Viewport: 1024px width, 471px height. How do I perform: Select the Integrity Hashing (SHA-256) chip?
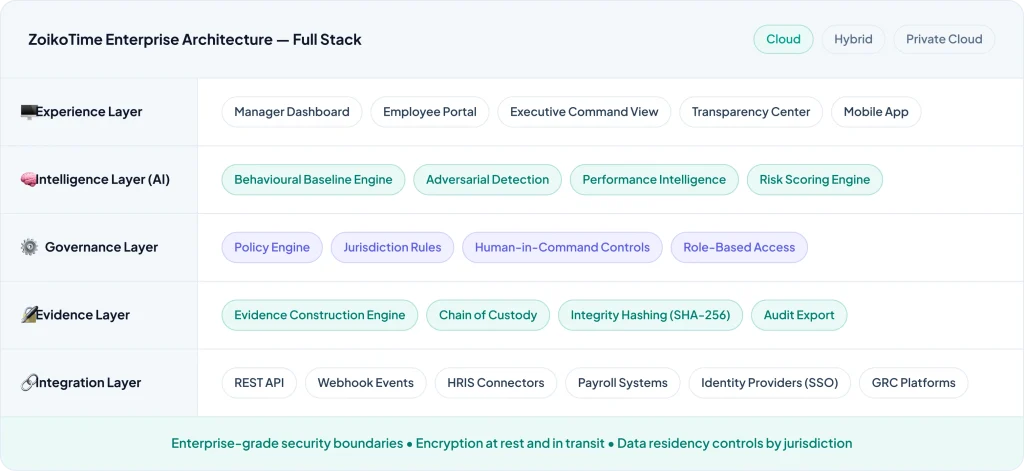click(650, 315)
